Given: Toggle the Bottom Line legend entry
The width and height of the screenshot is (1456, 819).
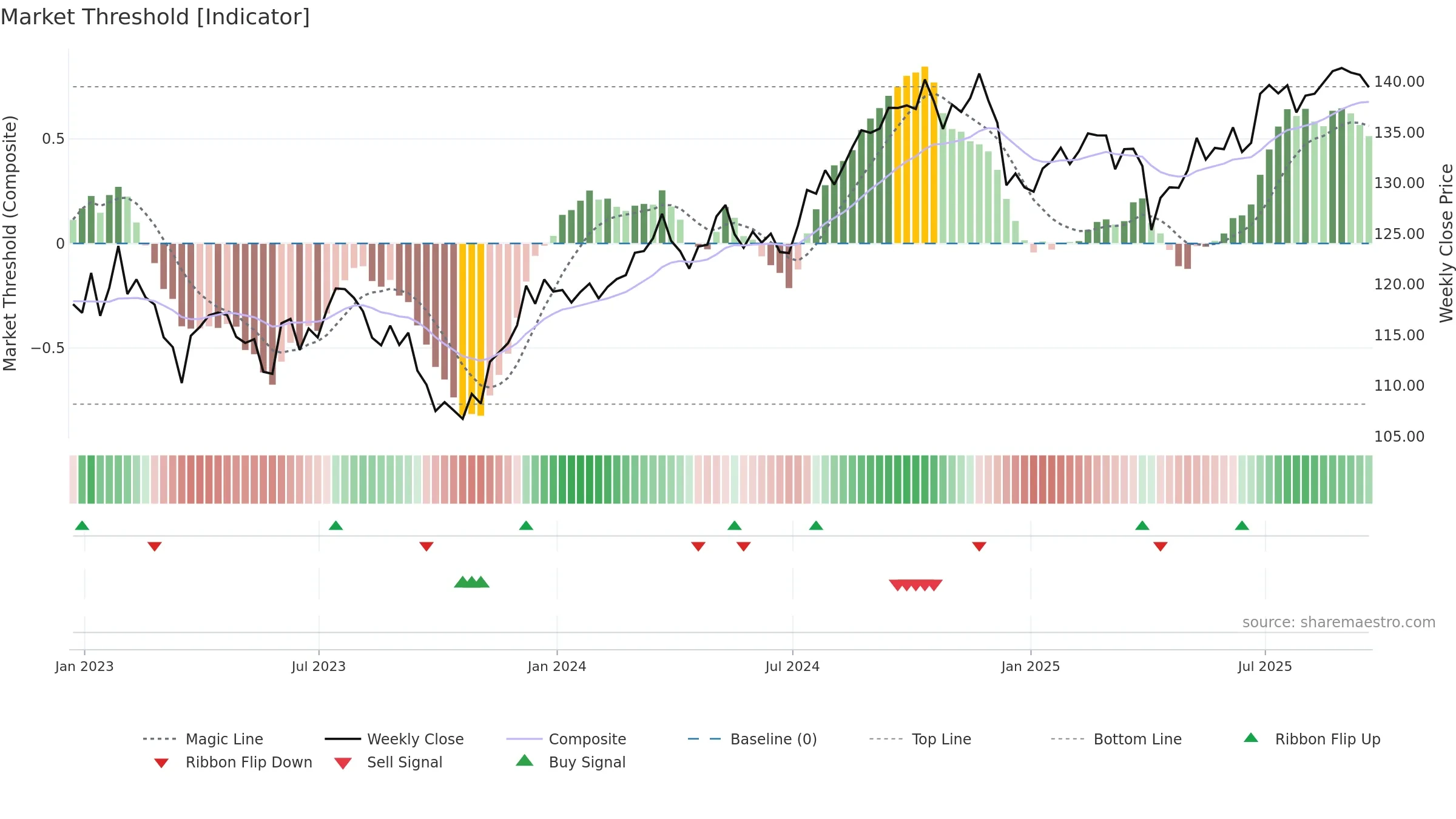Looking at the screenshot, I should [1116, 739].
